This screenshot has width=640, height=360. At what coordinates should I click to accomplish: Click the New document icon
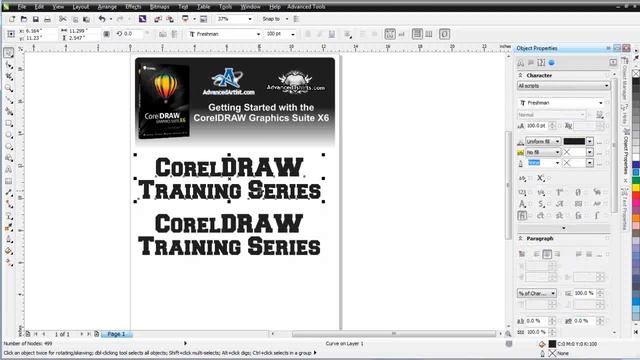point(12,19)
